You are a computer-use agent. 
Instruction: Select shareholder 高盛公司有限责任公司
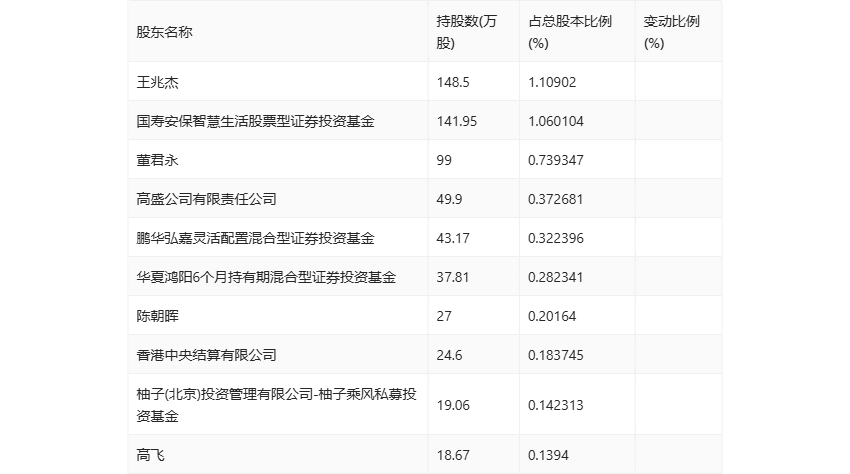pos(207,200)
